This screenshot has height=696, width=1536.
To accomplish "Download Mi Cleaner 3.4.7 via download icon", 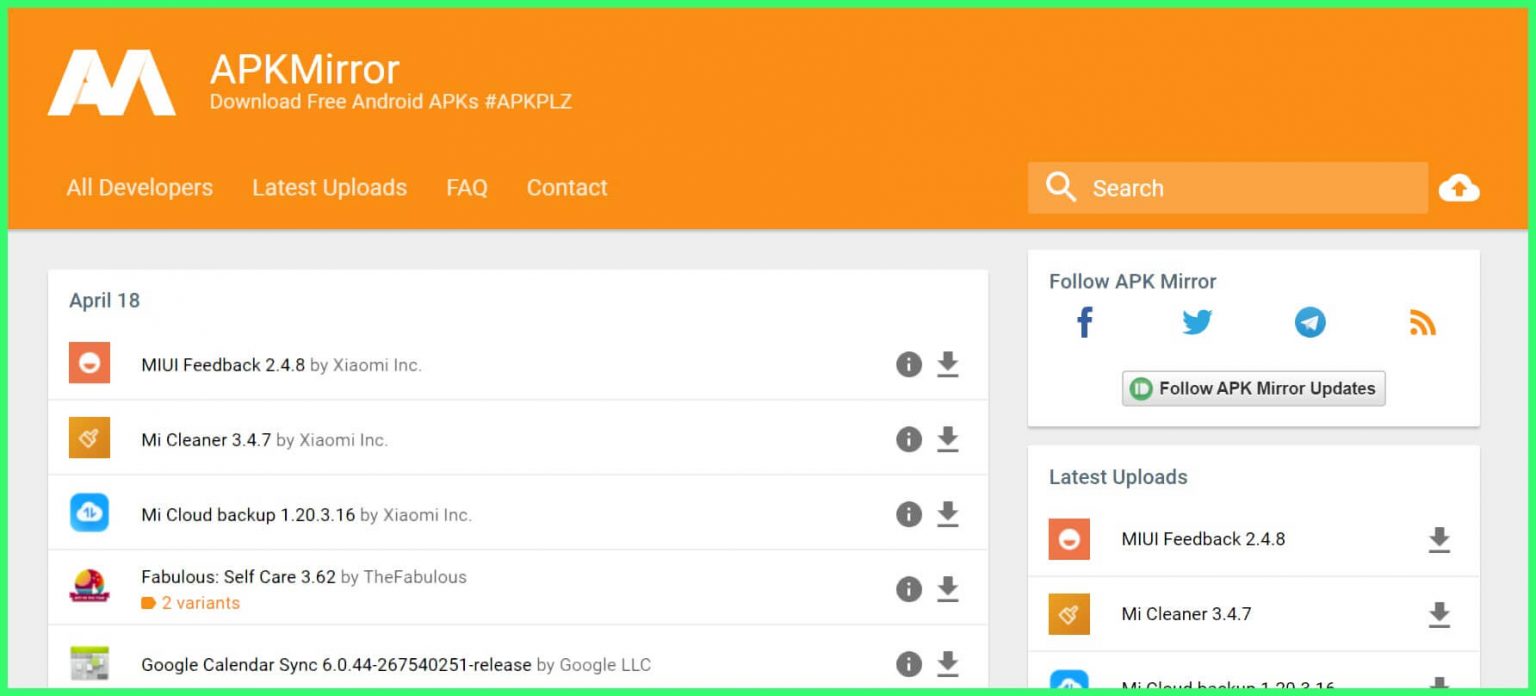I will [x=948, y=439].
